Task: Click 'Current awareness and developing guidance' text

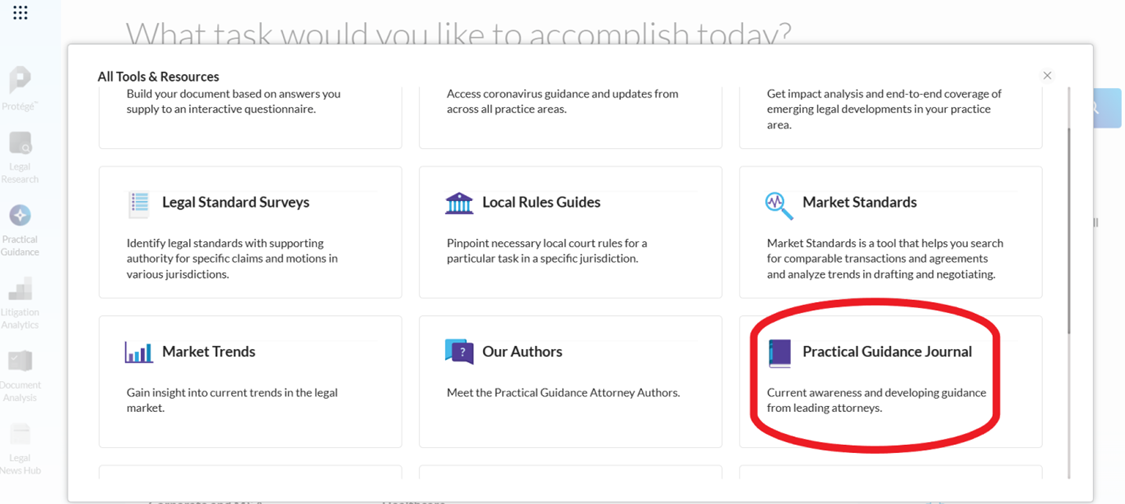Action: click(x=876, y=401)
